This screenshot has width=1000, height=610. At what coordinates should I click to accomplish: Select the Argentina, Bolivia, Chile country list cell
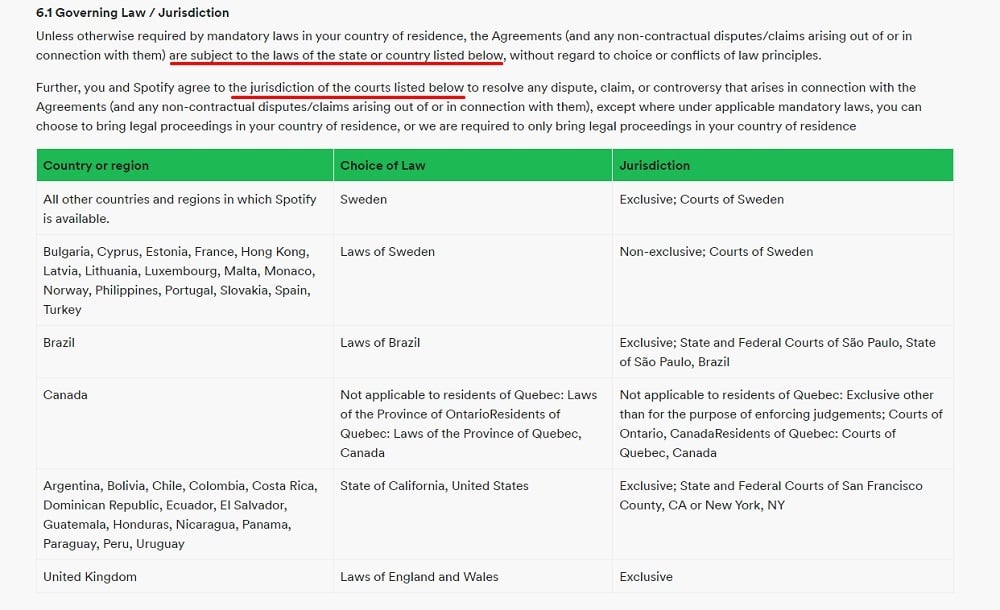pyautogui.click(x=185, y=514)
